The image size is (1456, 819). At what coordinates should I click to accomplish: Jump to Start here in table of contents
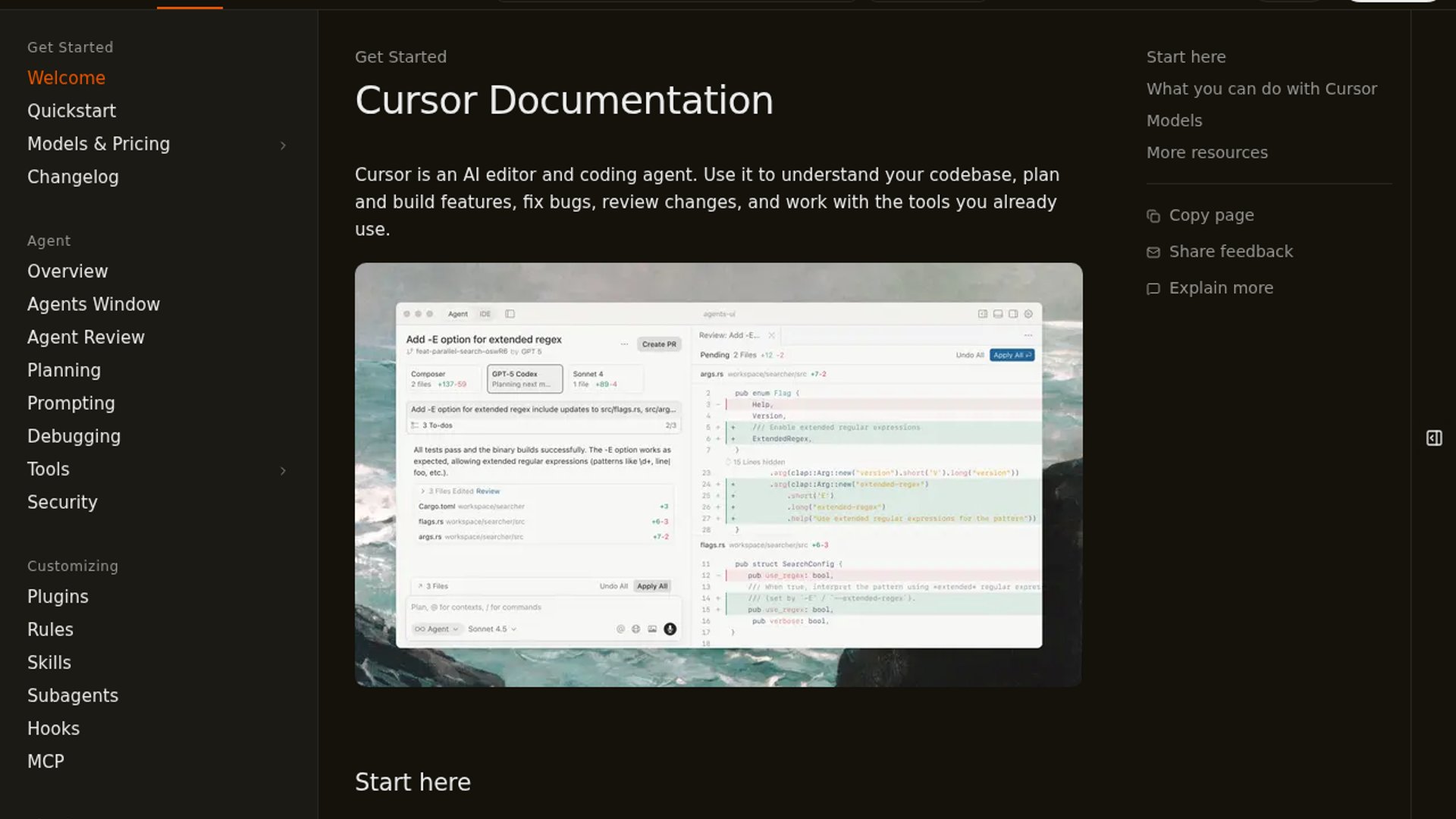[1186, 57]
